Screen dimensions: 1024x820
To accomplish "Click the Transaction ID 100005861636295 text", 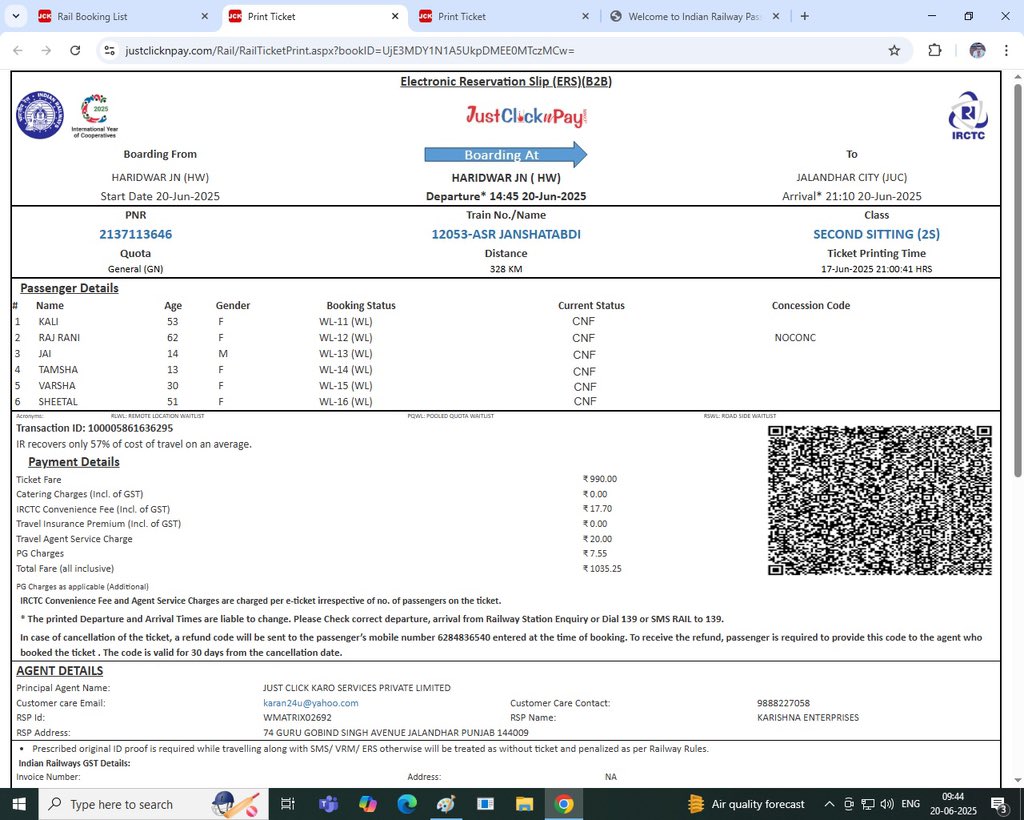I will pyautogui.click(x=95, y=428).
